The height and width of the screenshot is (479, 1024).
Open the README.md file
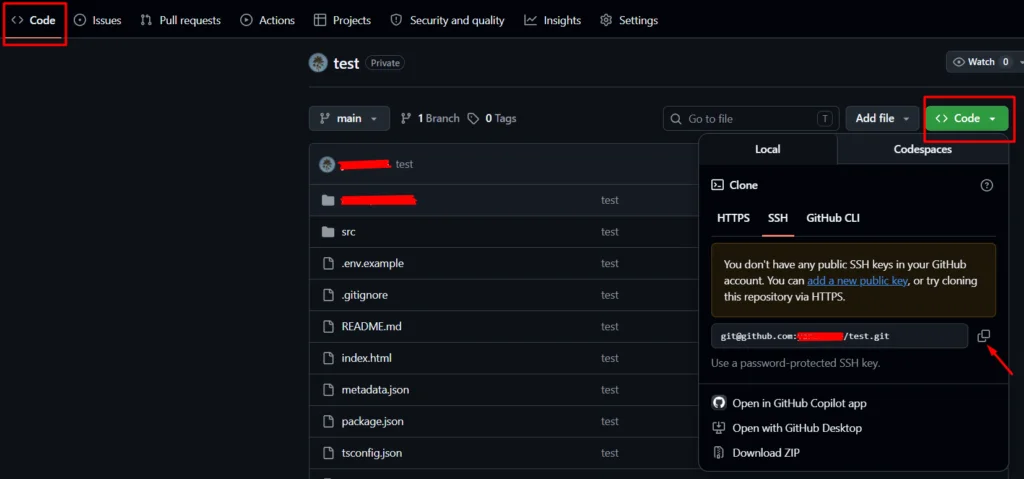pos(371,326)
